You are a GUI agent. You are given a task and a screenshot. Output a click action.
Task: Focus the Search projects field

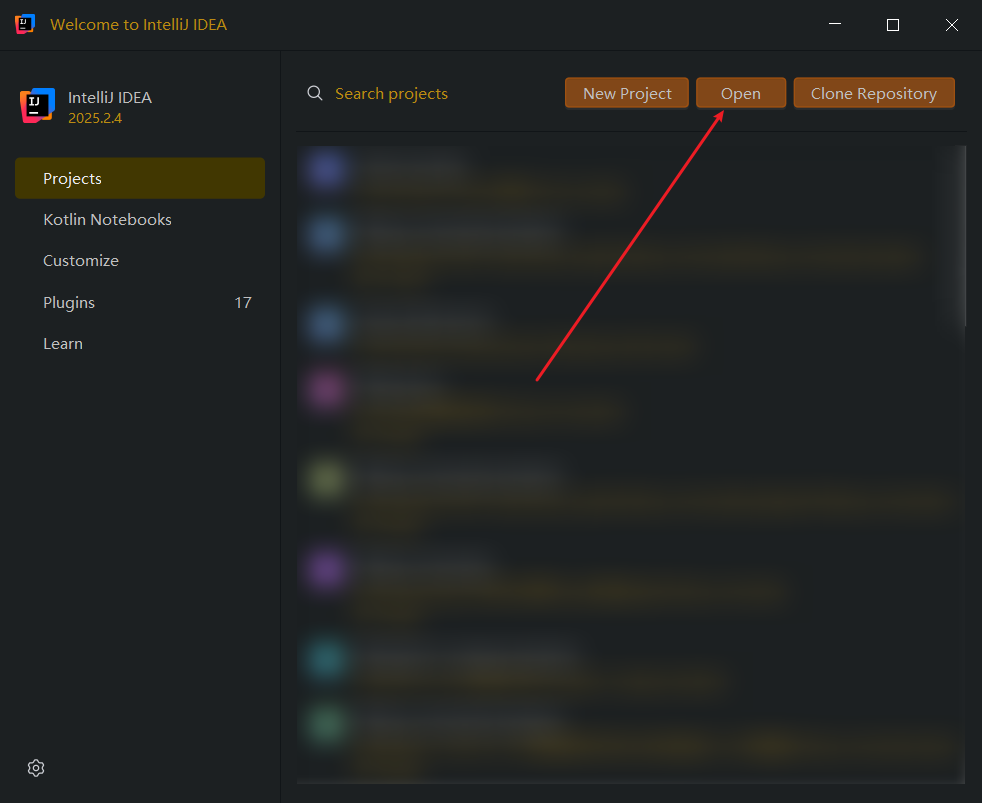point(420,93)
